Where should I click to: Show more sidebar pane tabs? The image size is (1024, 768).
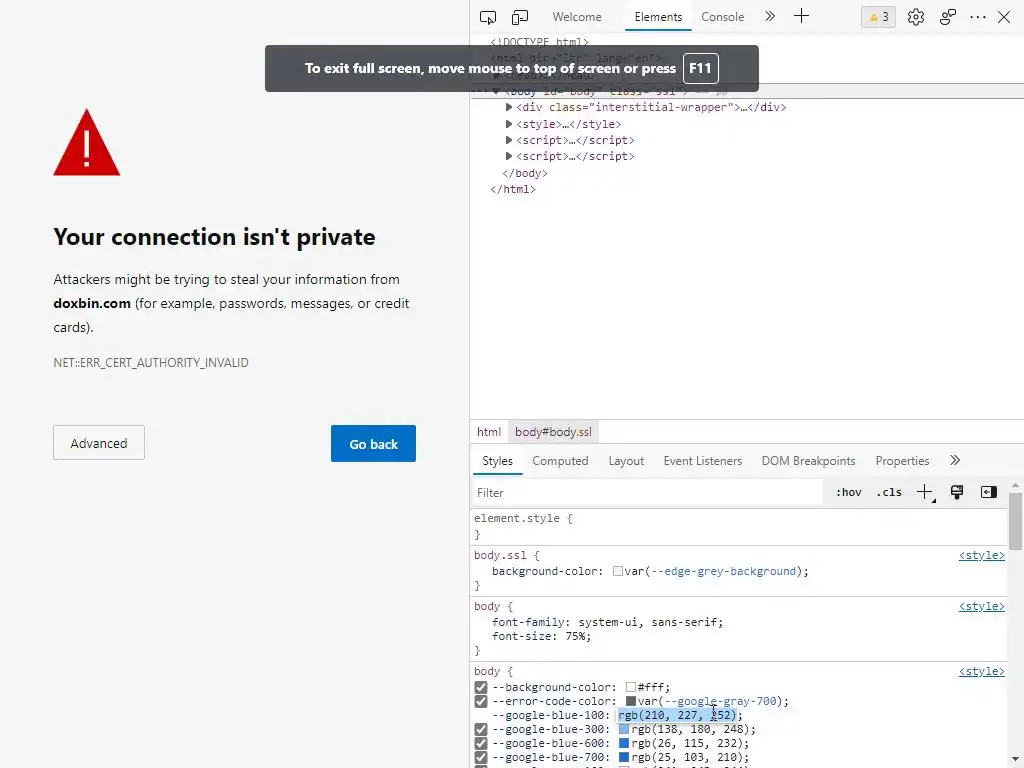[x=955, y=460]
